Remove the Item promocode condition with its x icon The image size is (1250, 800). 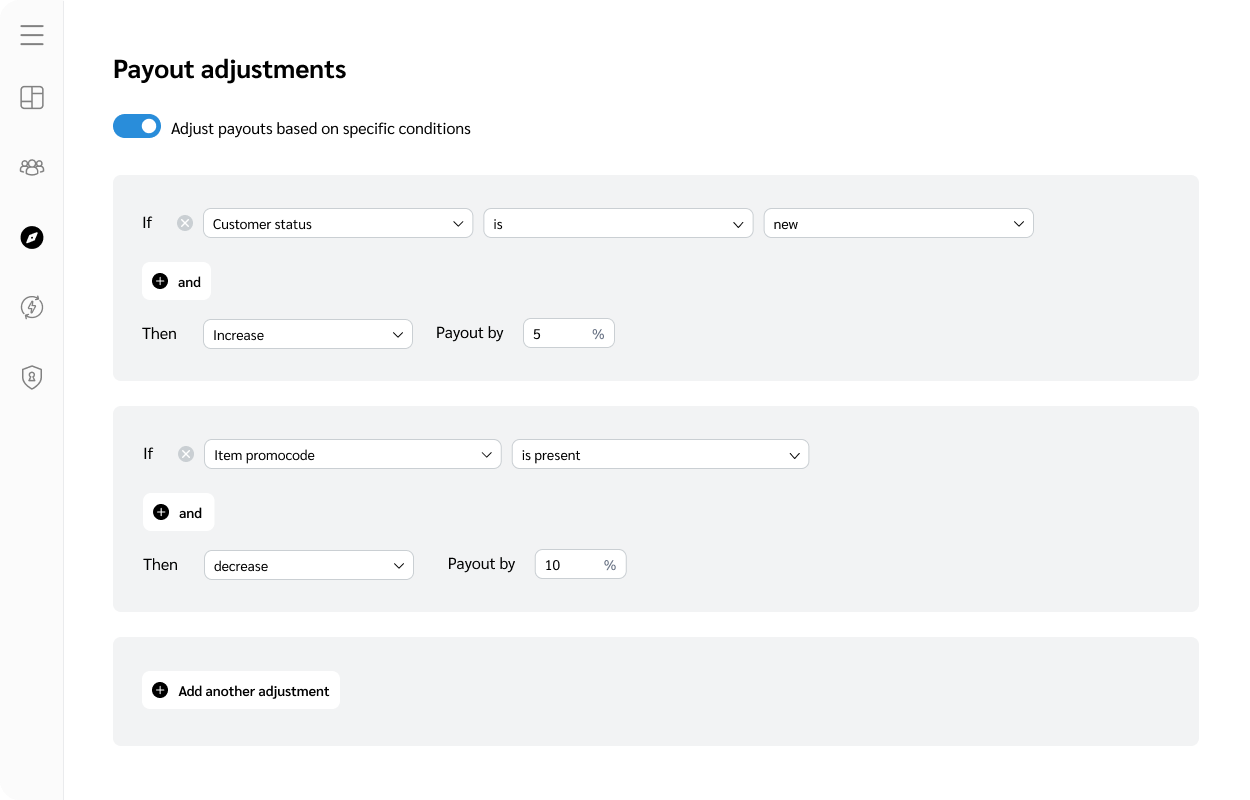point(186,453)
